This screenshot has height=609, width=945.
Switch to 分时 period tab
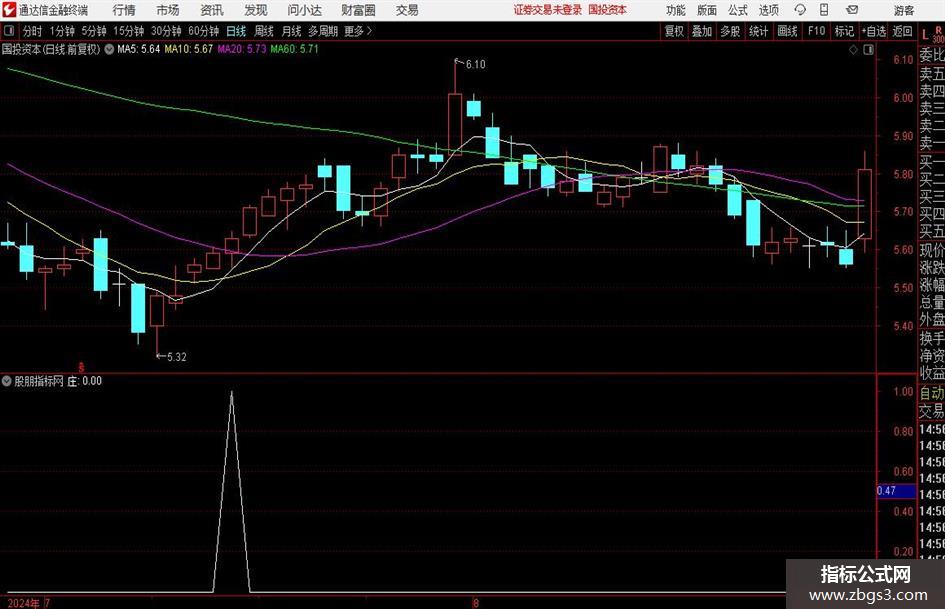(33, 31)
